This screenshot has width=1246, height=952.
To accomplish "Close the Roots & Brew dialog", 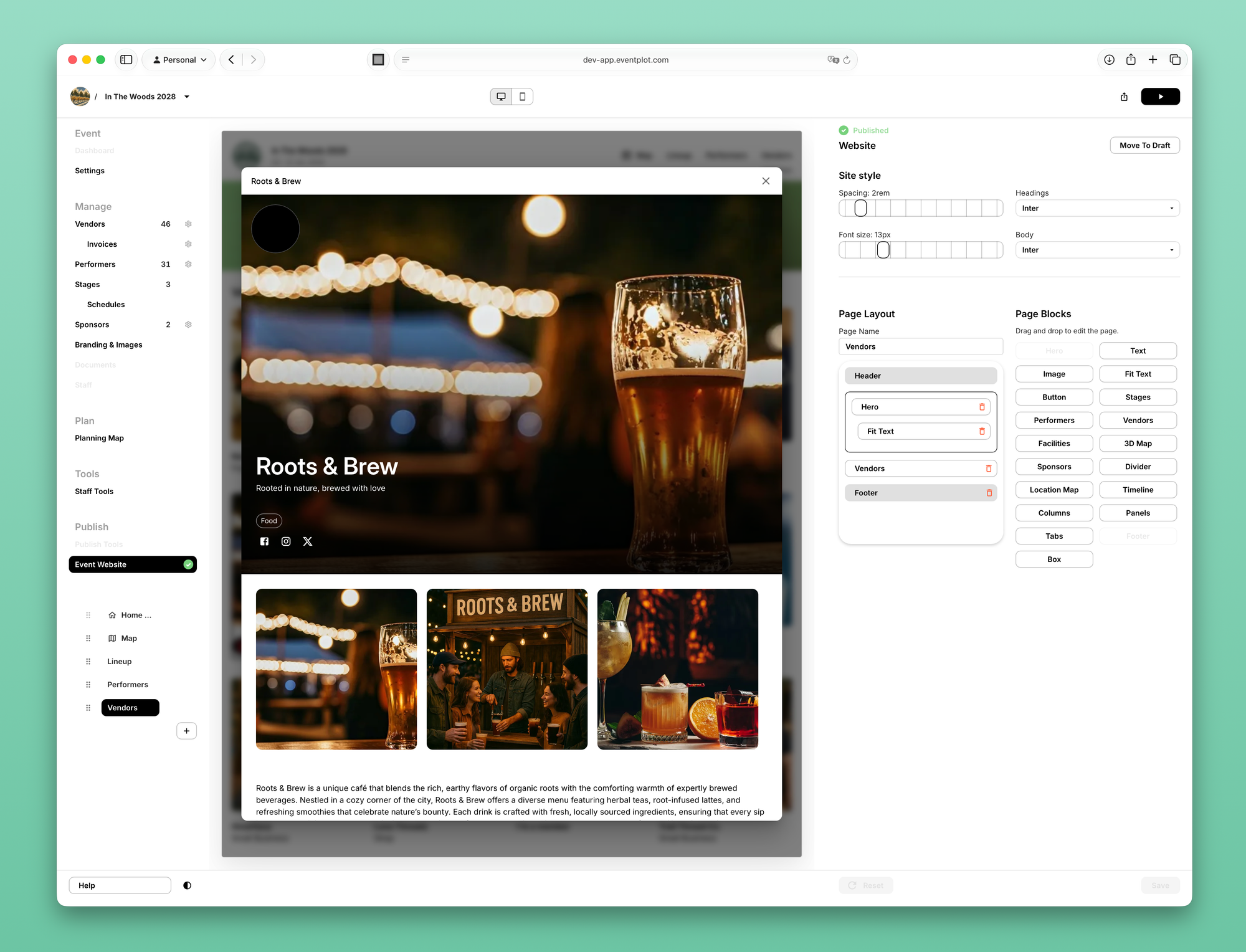I will [x=766, y=181].
